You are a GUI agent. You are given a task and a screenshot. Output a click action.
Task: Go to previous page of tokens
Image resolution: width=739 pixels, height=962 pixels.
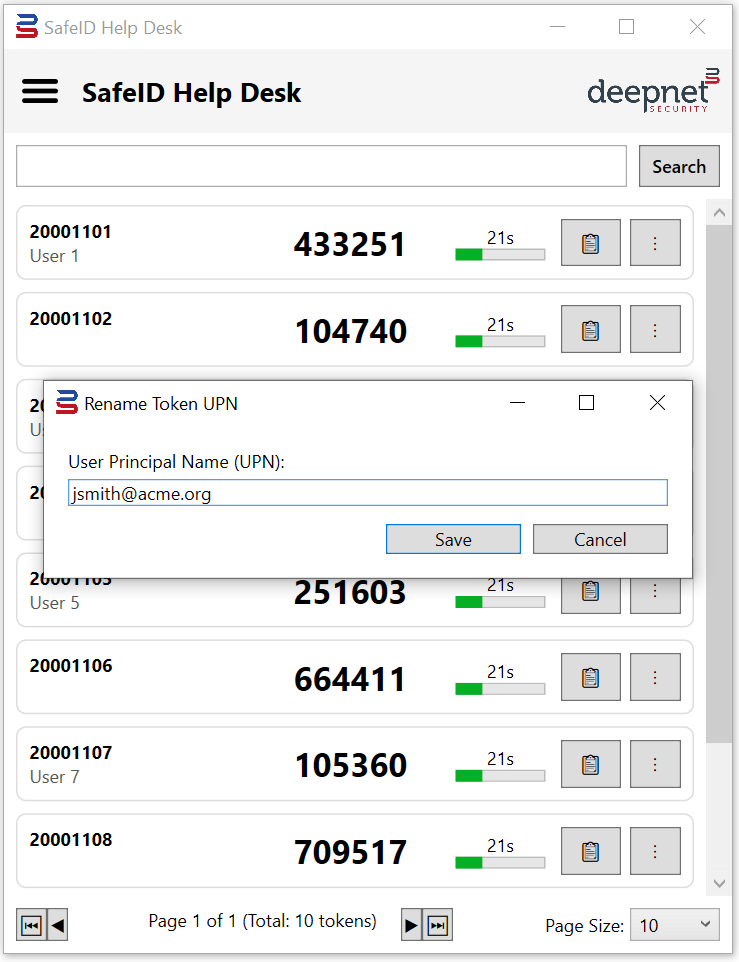(58, 925)
